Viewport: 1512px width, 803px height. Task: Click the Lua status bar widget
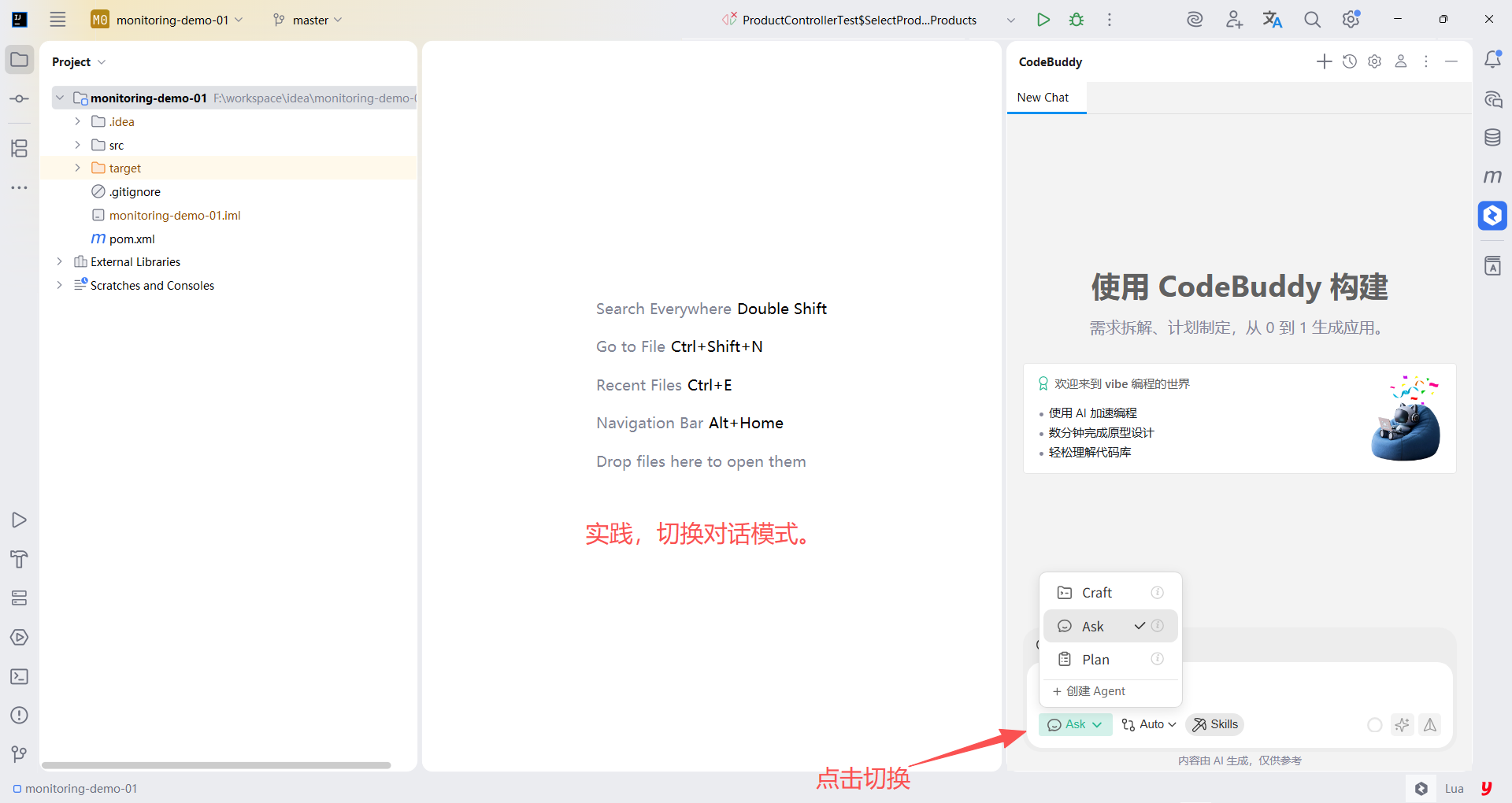pyautogui.click(x=1455, y=789)
